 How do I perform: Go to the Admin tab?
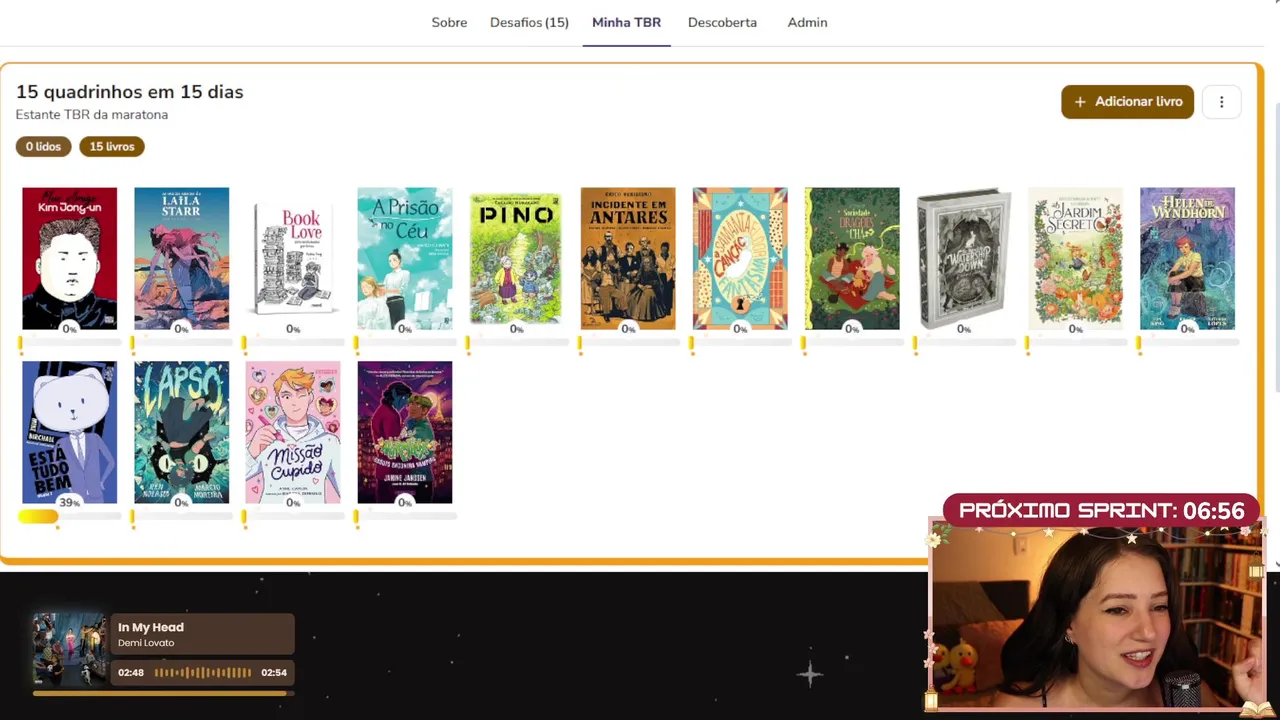[807, 22]
